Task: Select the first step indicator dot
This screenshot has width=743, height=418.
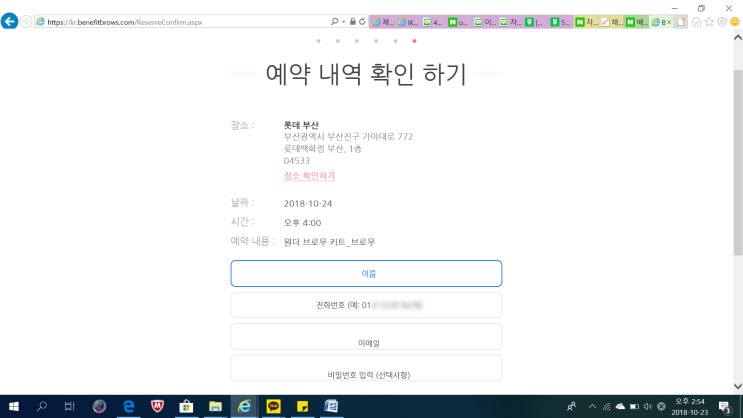Action: 318,41
